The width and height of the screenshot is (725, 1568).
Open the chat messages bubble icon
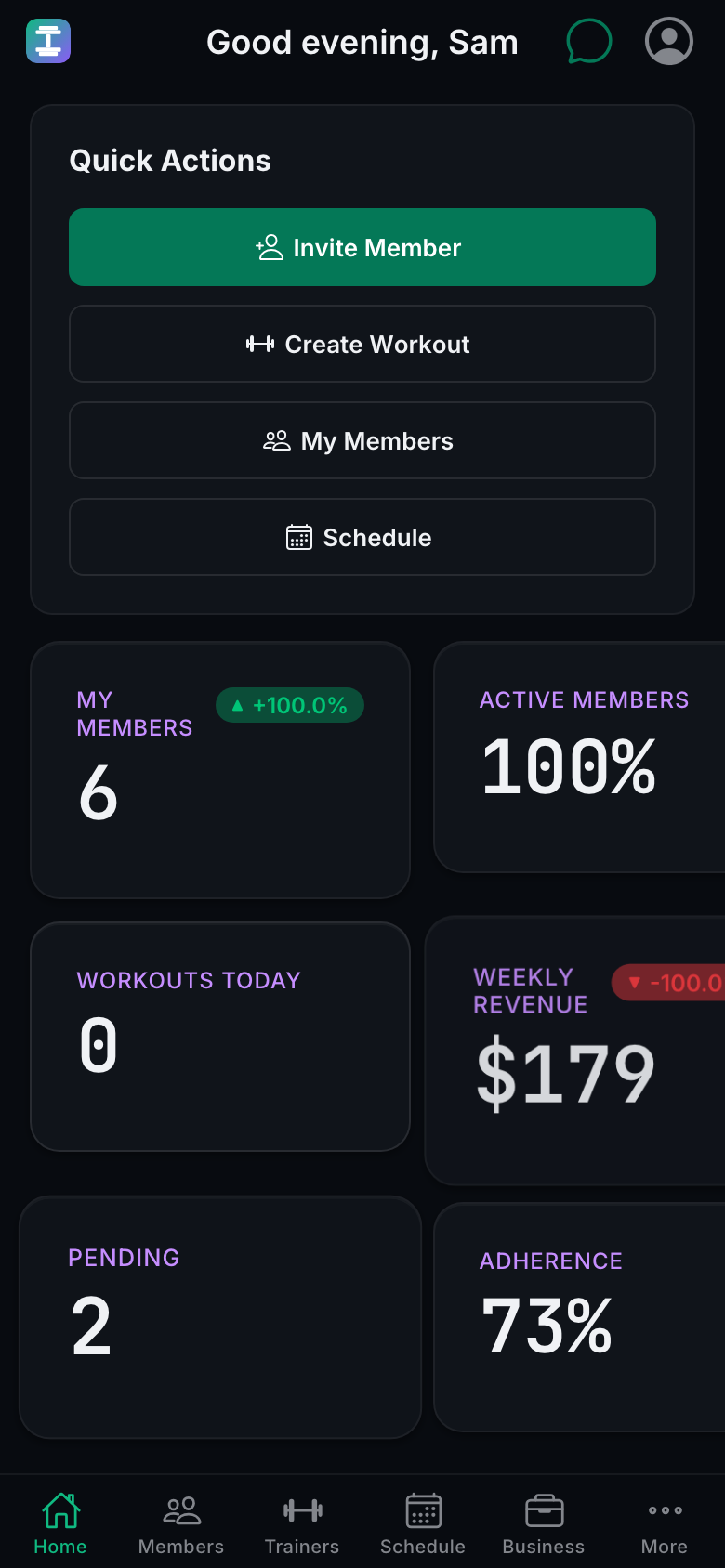point(589,42)
